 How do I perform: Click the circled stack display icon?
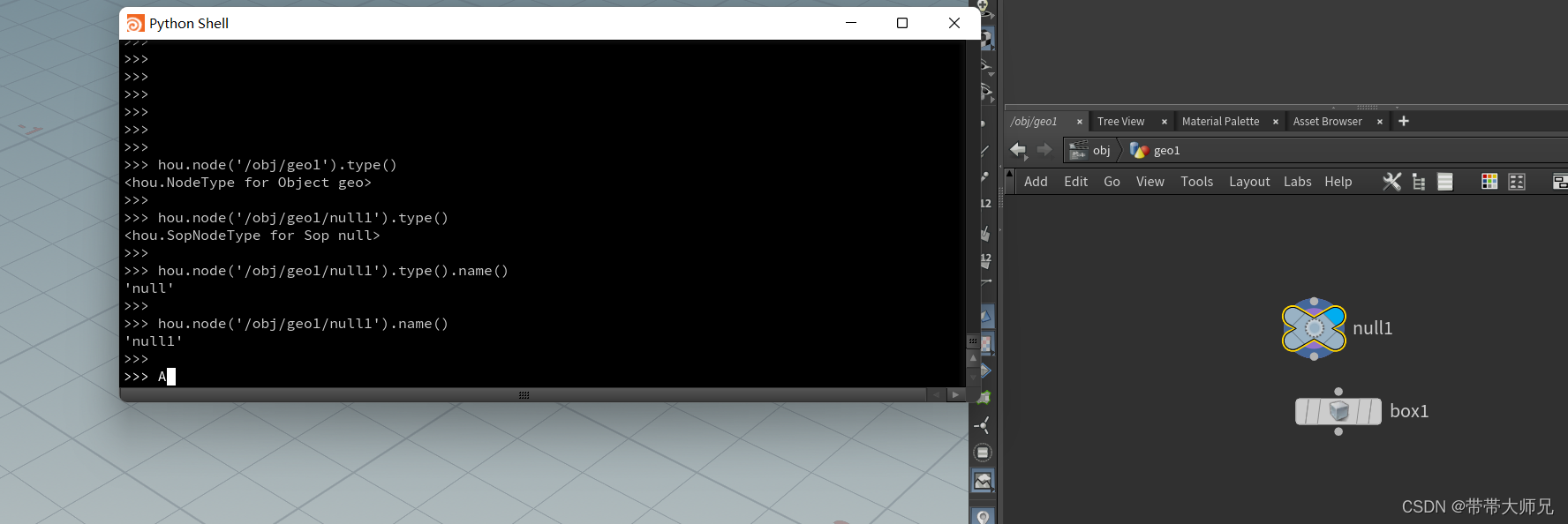pos(983,453)
